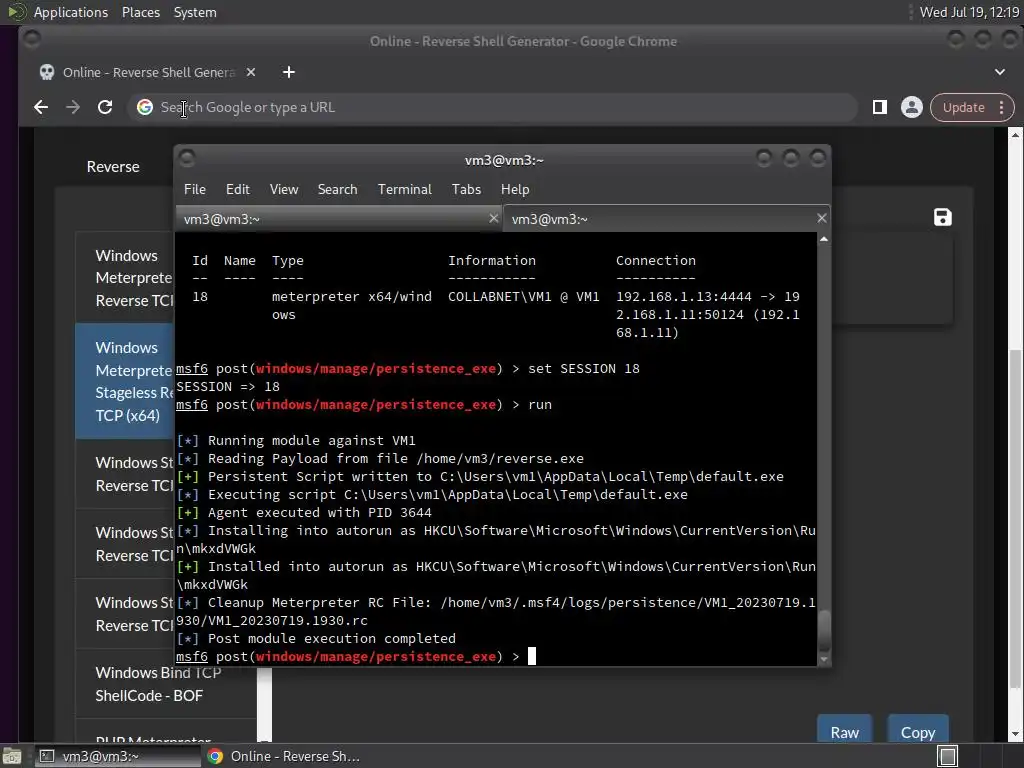This screenshot has height=768, width=1024.
Task: Click the Raw button on the webpage
Action: (844, 730)
